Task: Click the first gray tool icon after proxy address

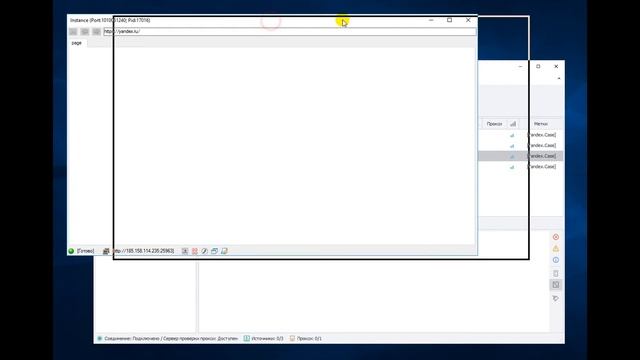Action: pyautogui.click(x=185, y=251)
